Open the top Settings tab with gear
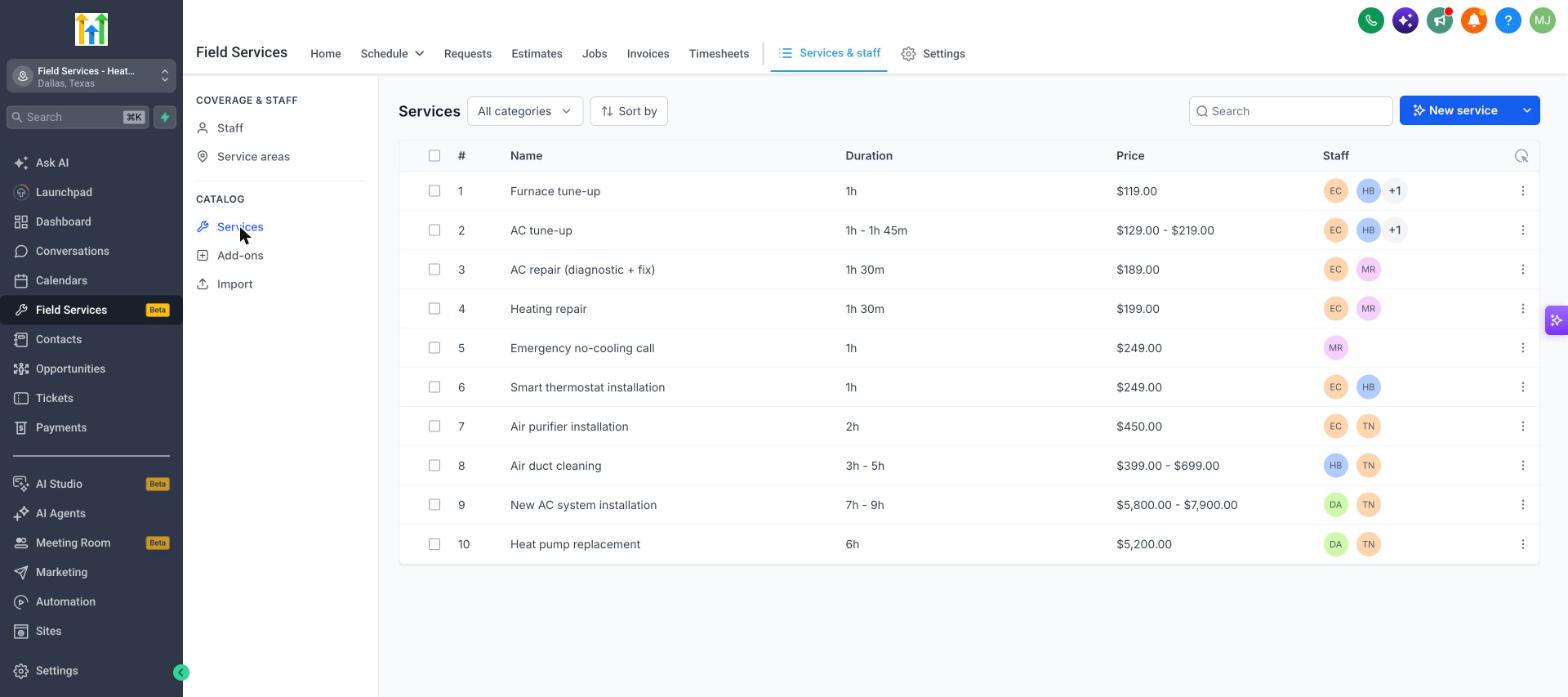The image size is (1568, 697). tap(932, 54)
